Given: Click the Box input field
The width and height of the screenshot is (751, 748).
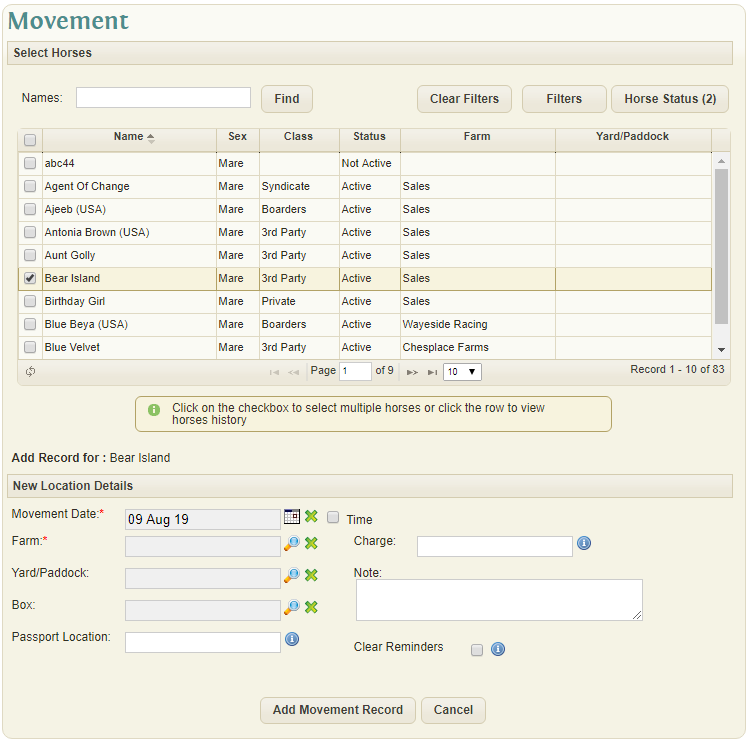Looking at the screenshot, I should (x=203, y=611).
